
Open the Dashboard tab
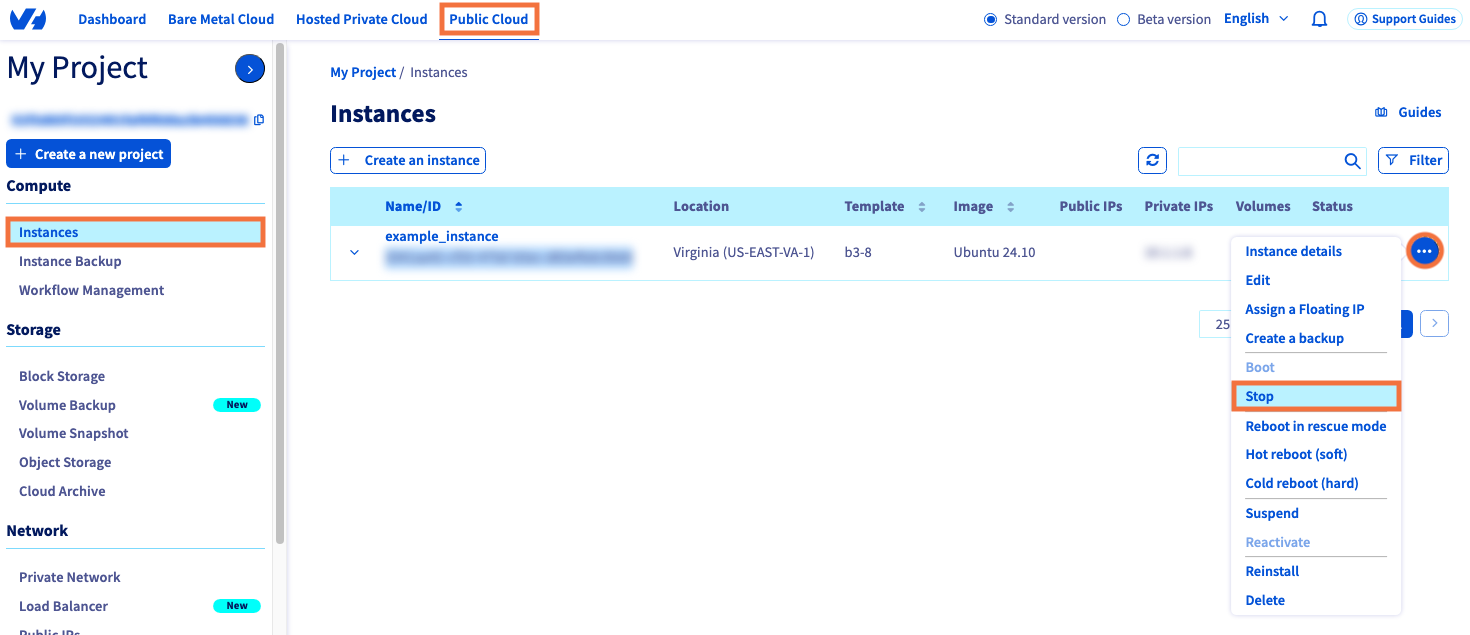(112, 19)
